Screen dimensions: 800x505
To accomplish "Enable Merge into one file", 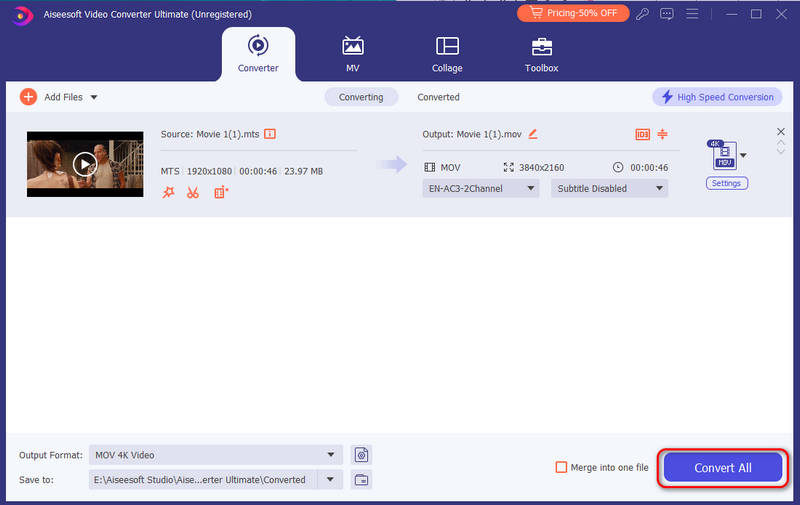I will (x=561, y=467).
